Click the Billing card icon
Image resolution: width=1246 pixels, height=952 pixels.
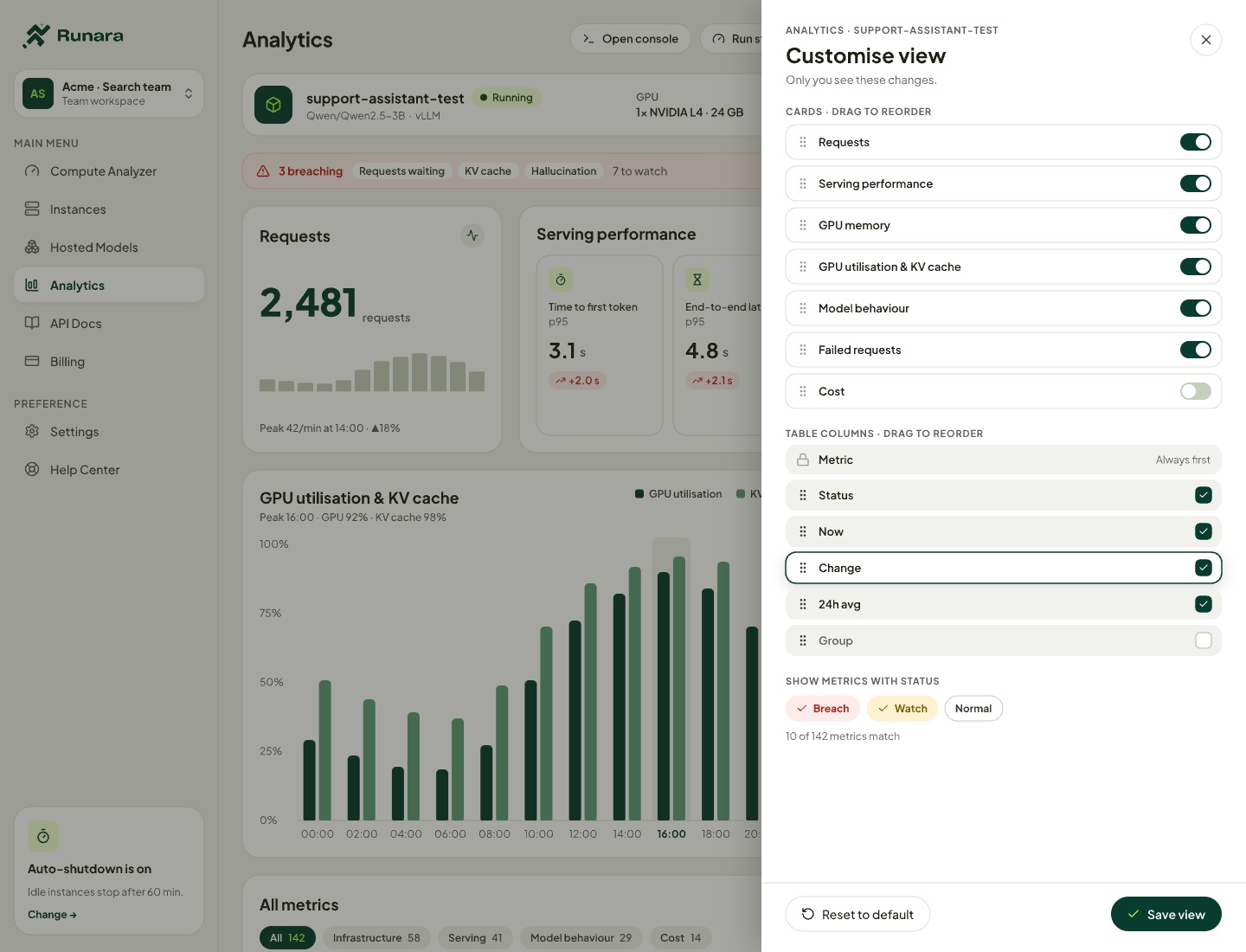point(32,362)
